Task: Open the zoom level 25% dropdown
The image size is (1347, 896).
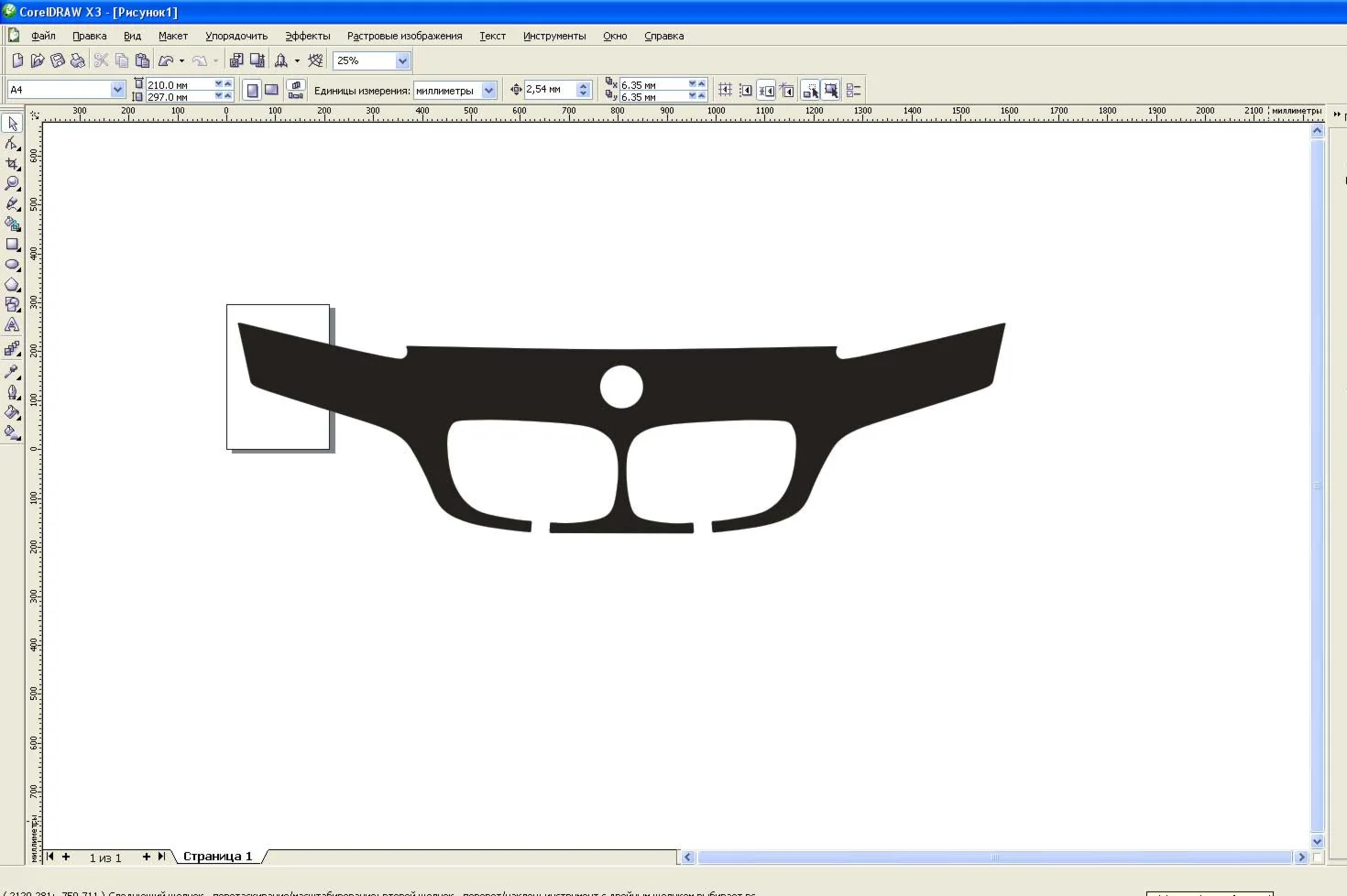Action: pos(401,60)
